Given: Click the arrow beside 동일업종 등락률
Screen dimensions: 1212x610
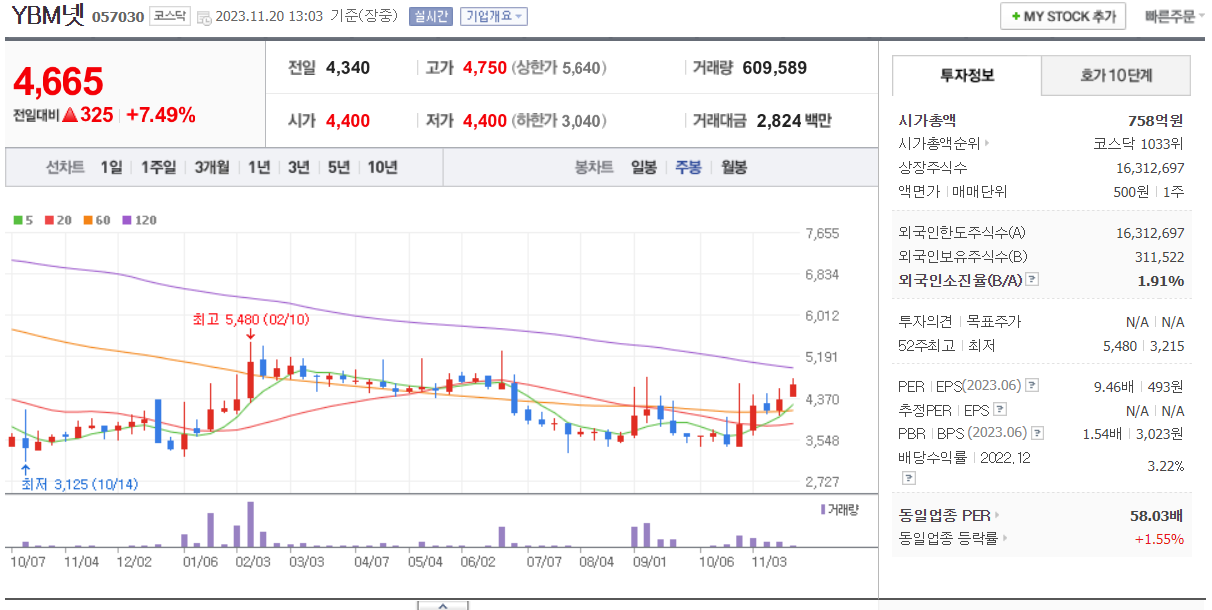Looking at the screenshot, I should tap(1005, 539).
